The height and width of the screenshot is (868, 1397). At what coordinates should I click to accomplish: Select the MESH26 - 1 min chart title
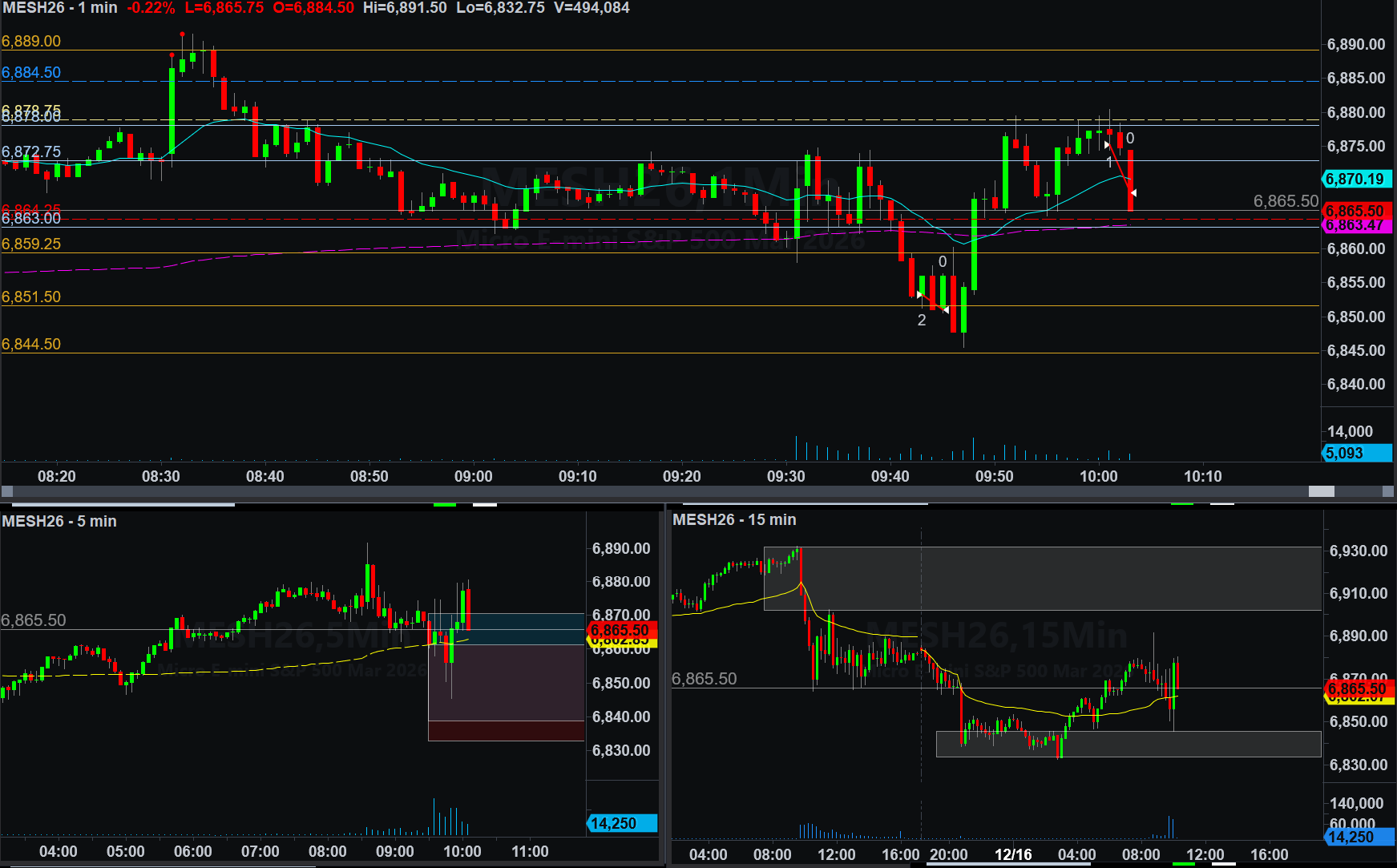60,8
